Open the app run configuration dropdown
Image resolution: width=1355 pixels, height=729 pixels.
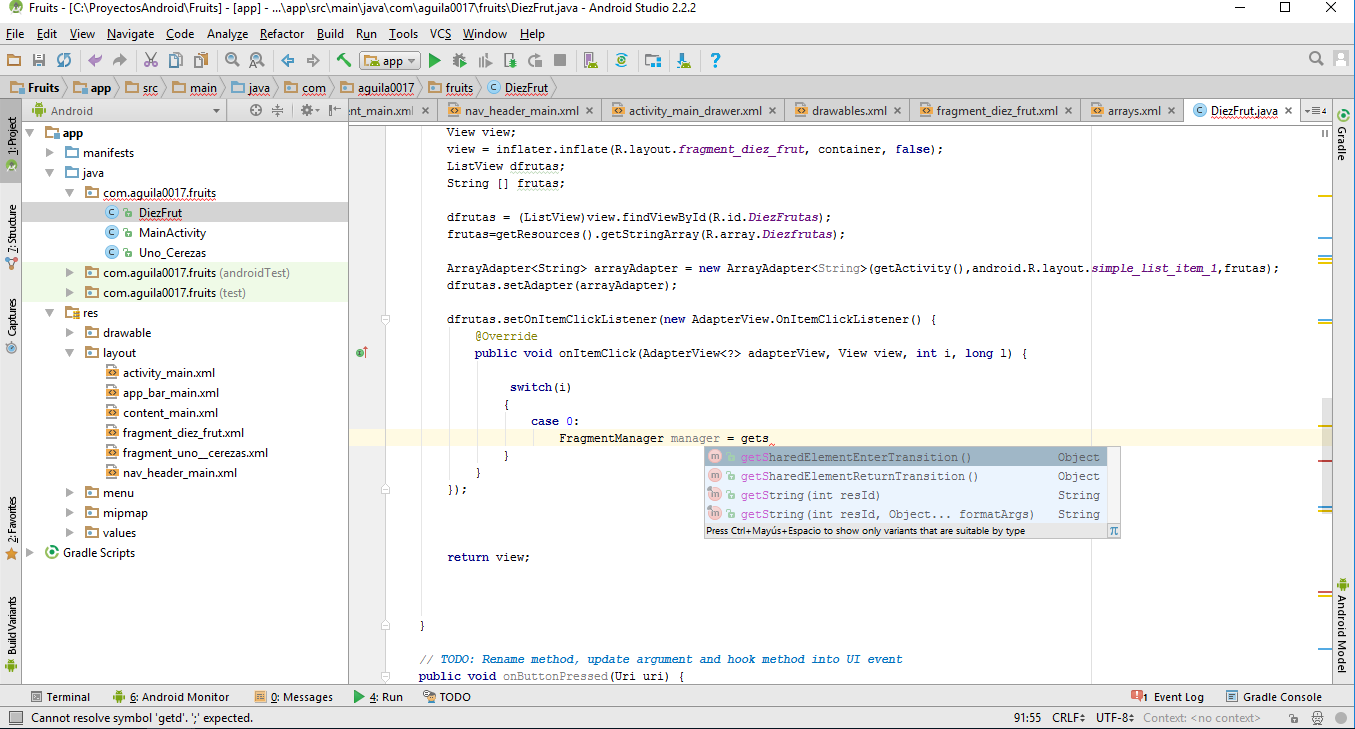[x=390, y=61]
